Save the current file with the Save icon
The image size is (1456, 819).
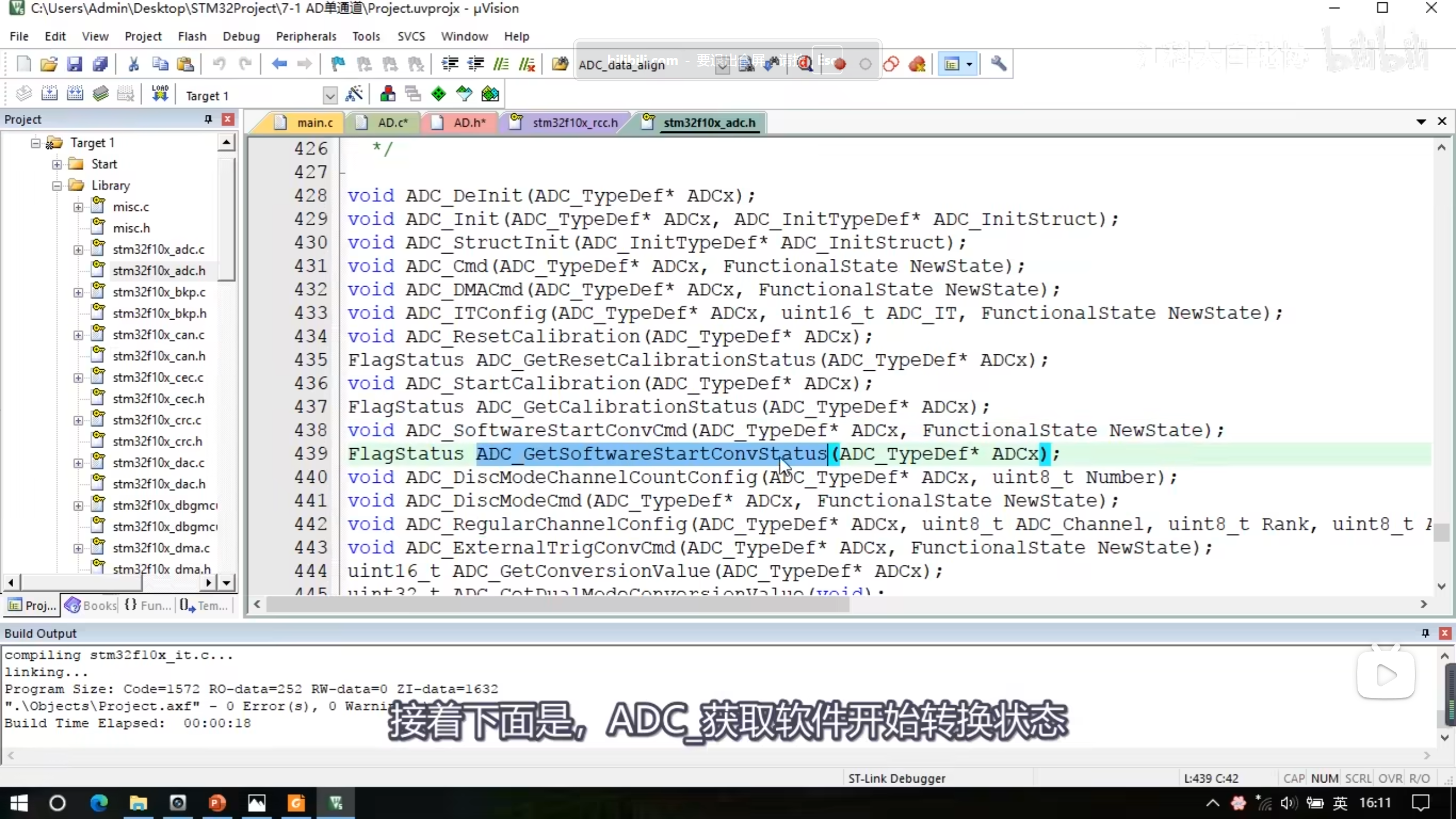click(75, 64)
